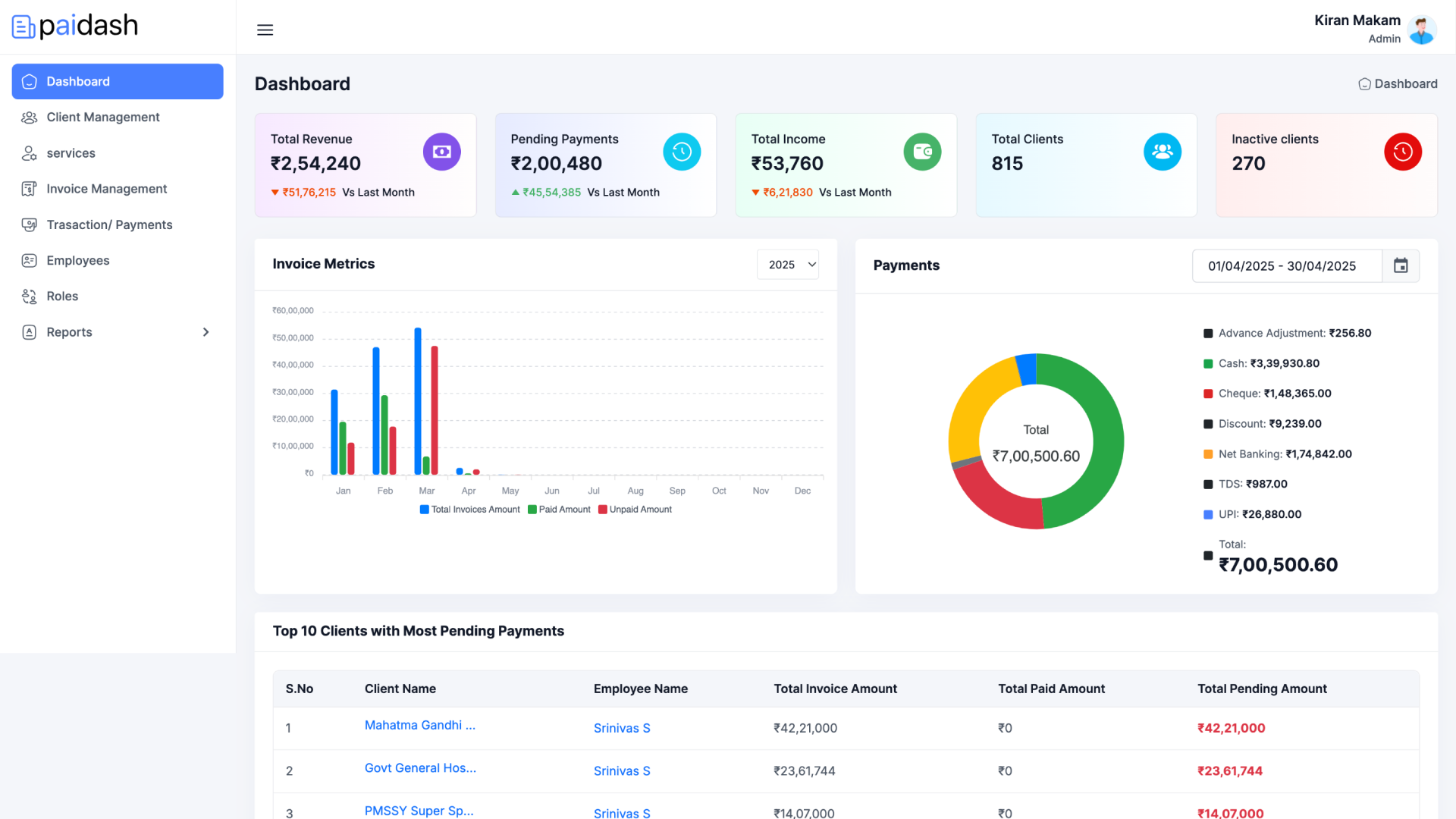1456x819 pixels.
Task: Click the TDS: ₹987.00 legend entry
Action: tap(1246, 485)
